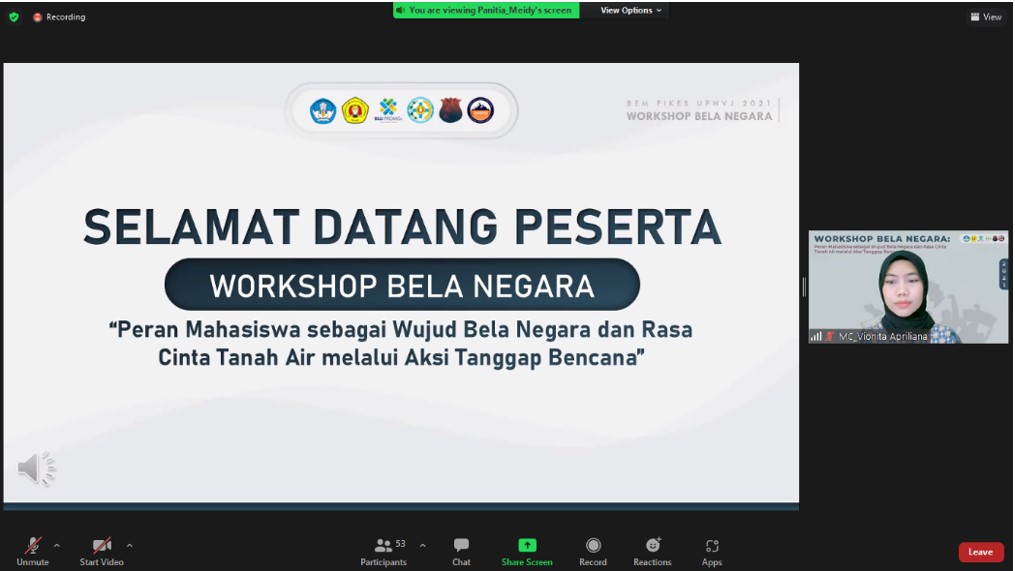This screenshot has height=571, width=1015.
Task: Open the Chat panel
Action: tap(461, 551)
